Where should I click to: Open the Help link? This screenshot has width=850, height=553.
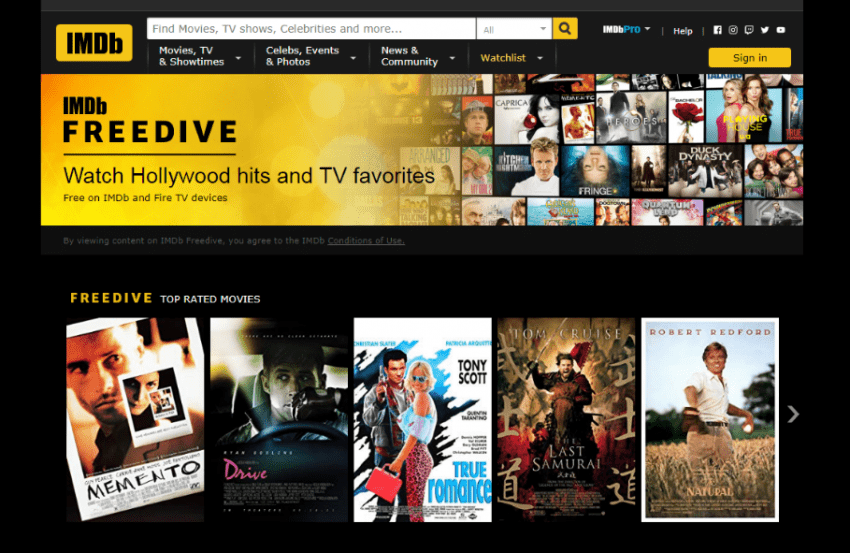click(682, 31)
